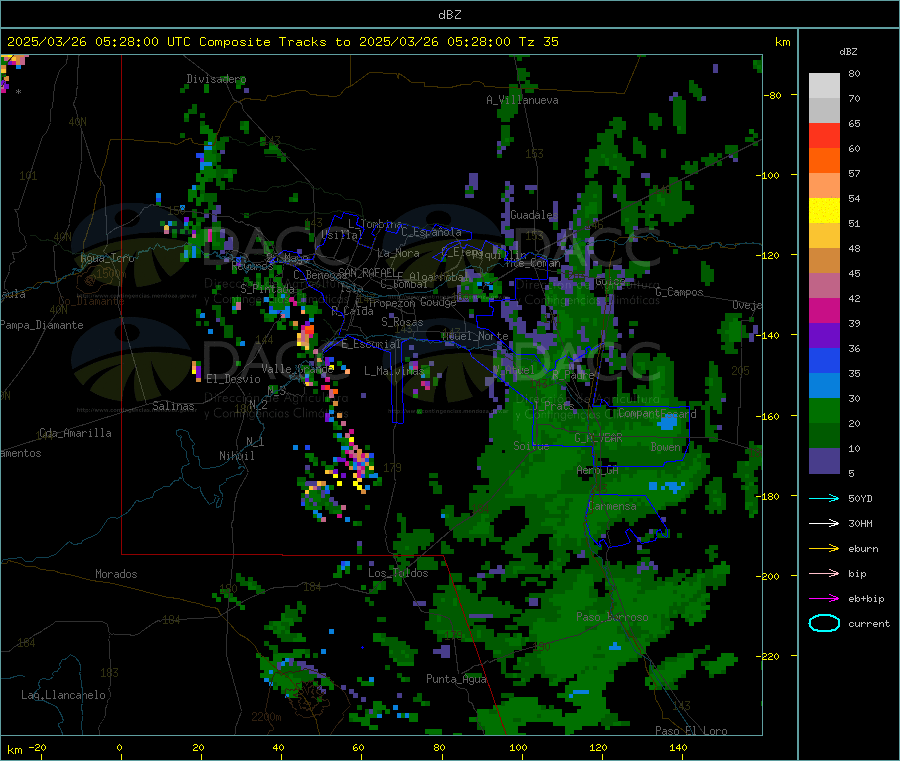
Task: Click the Pampa_Diamante map label
Action: click(x=42, y=325)
